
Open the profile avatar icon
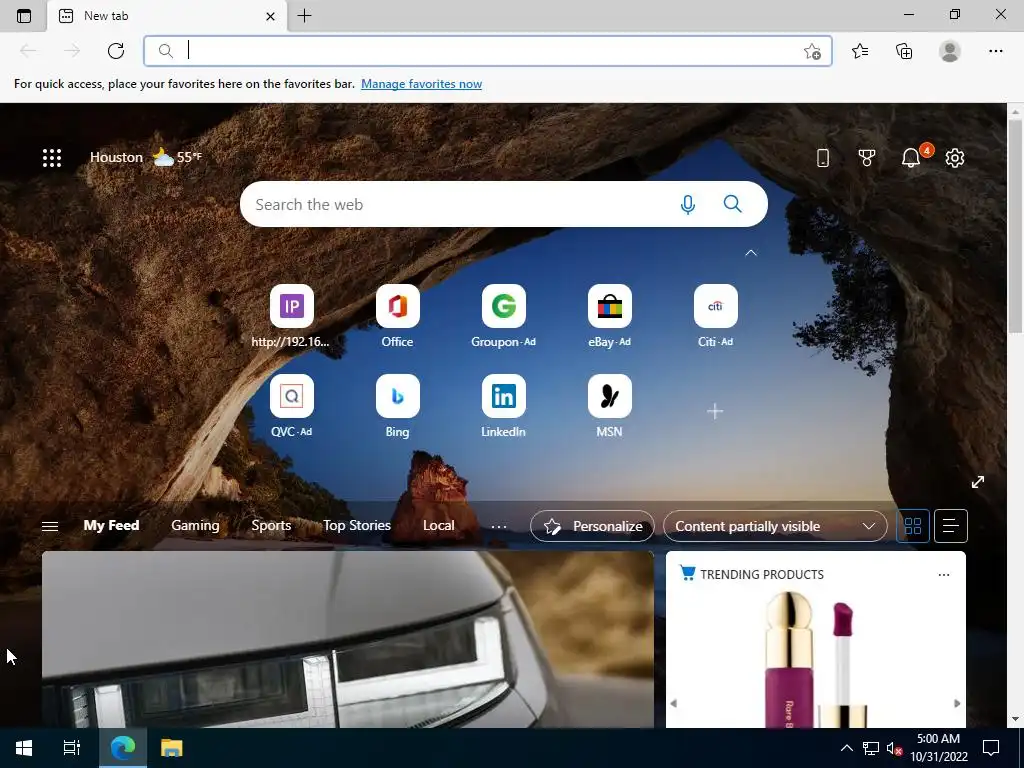(x=950, y=51)
